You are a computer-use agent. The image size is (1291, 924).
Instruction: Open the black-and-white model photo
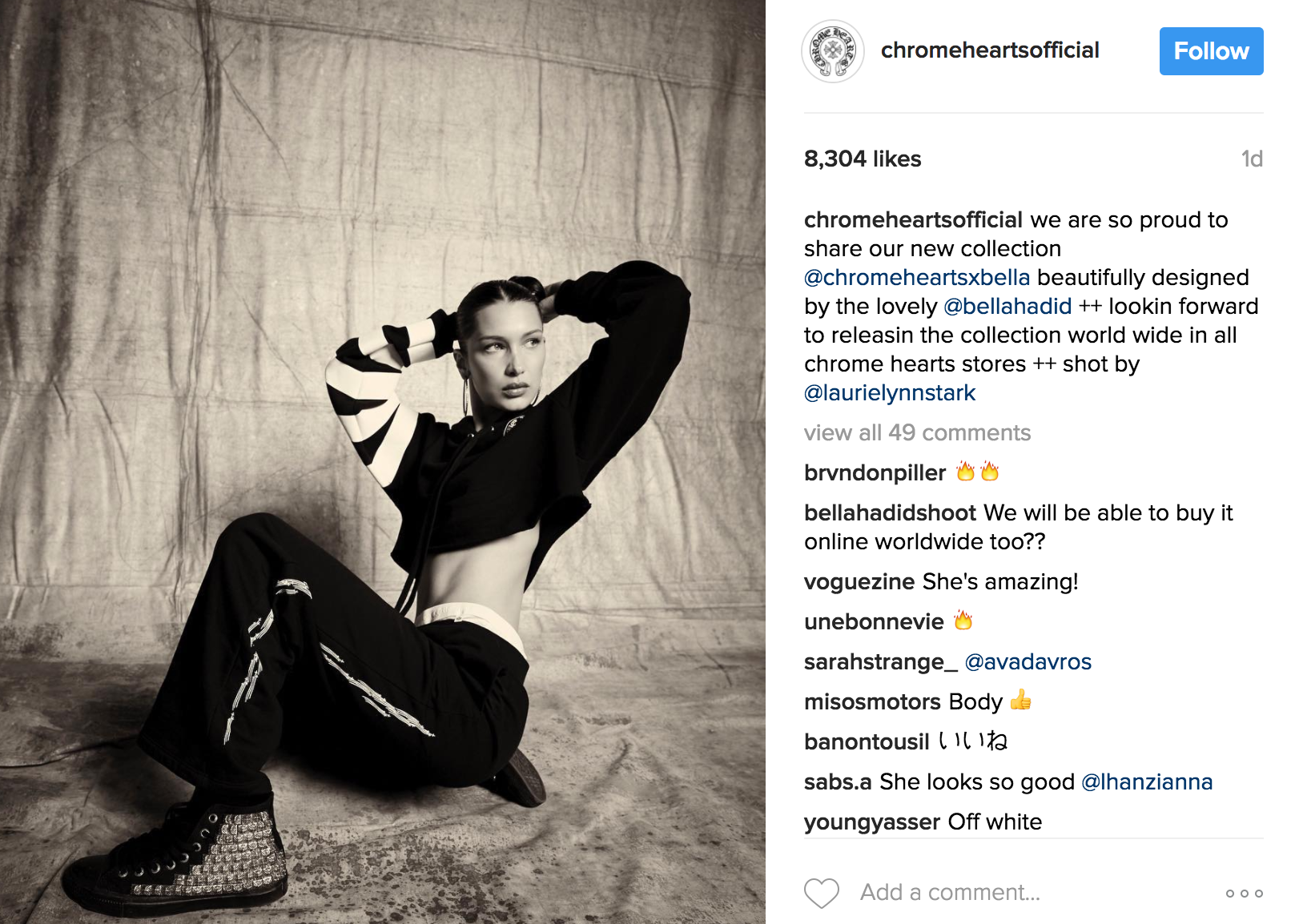383,462
